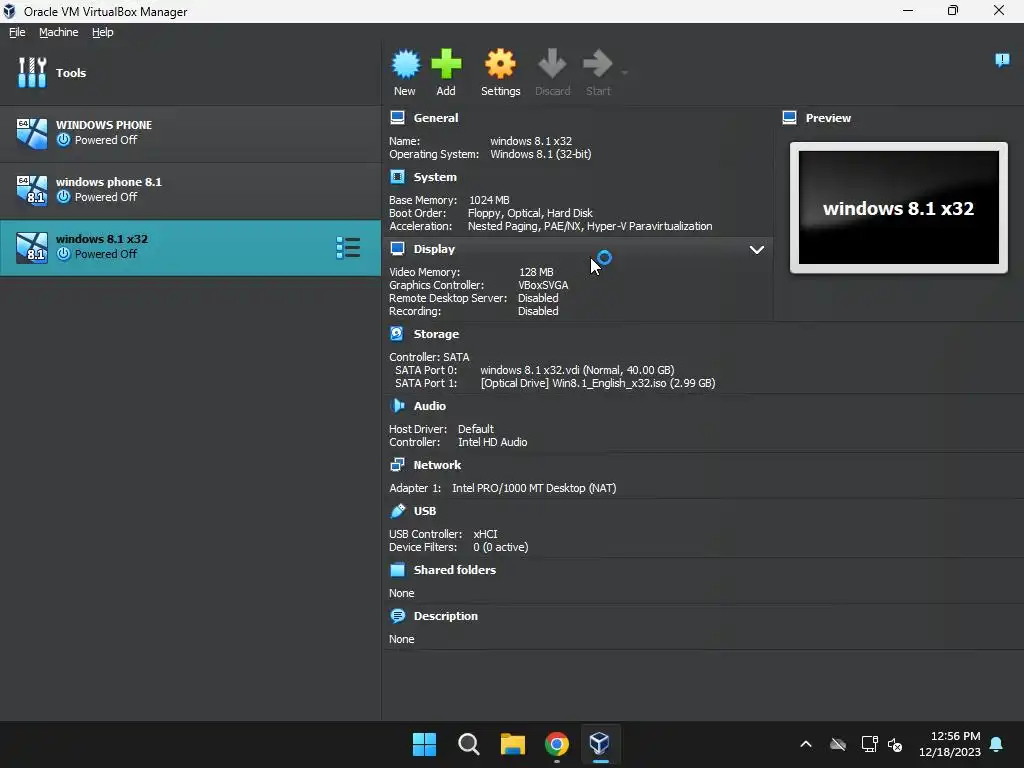1024x768 pixels.
Task: Open Google Chrome from the taskbar
Action: (556, 744)
